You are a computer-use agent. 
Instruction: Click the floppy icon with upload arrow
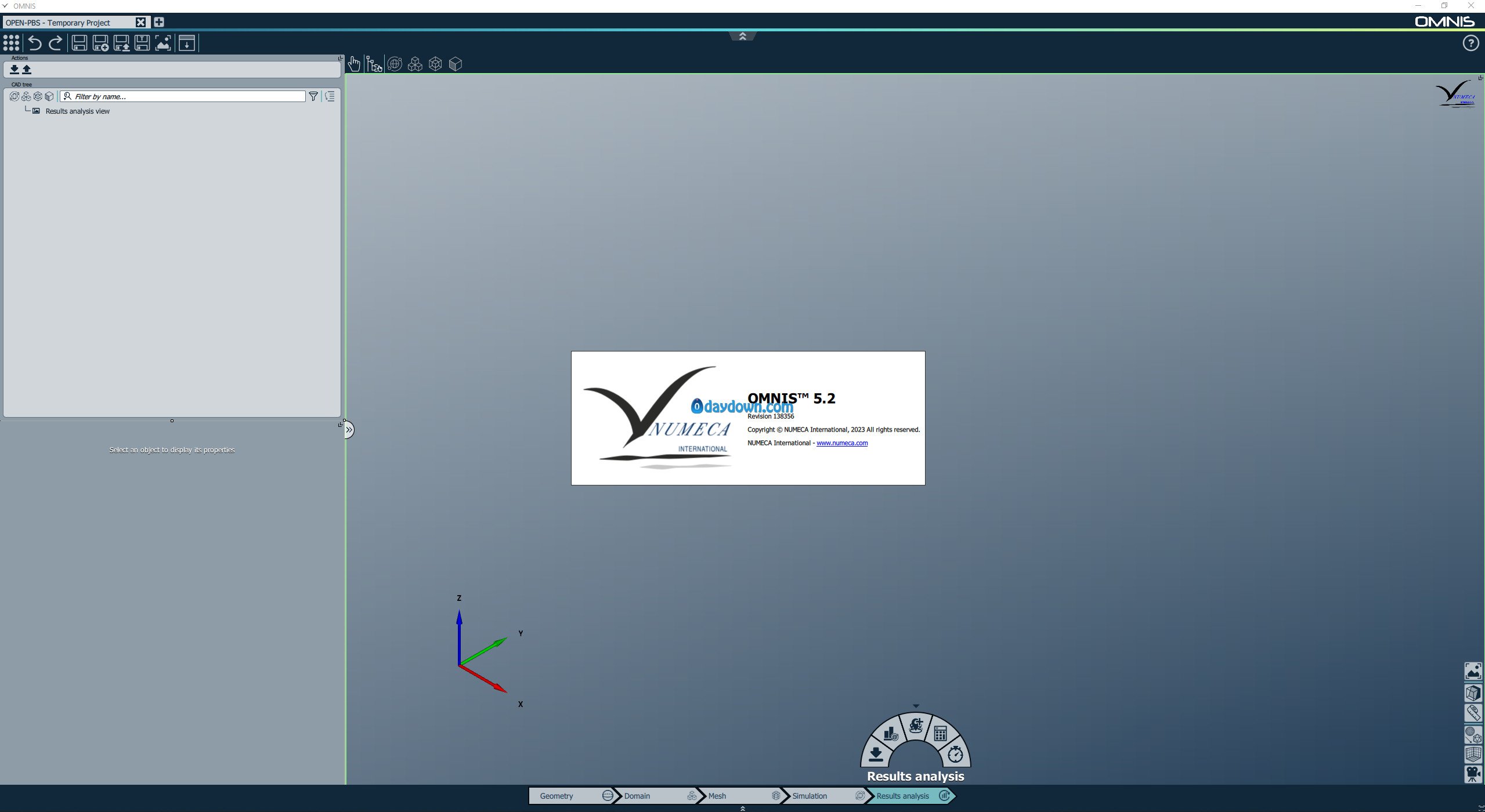(121, 43)
